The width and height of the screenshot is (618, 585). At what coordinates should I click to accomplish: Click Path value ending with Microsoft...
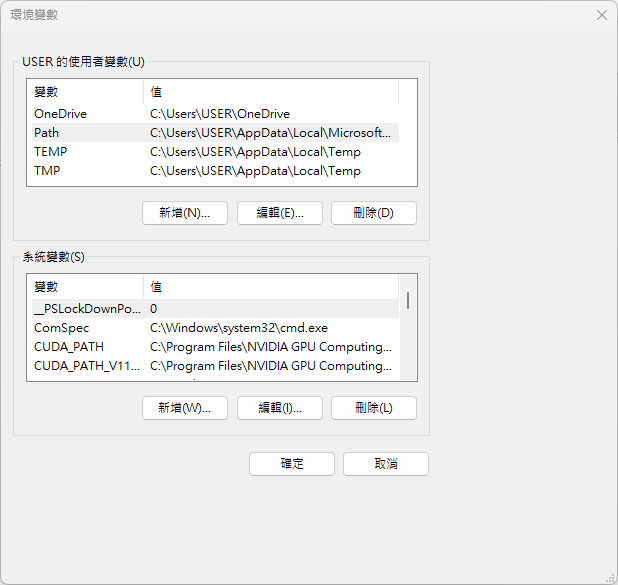(270, 133)
